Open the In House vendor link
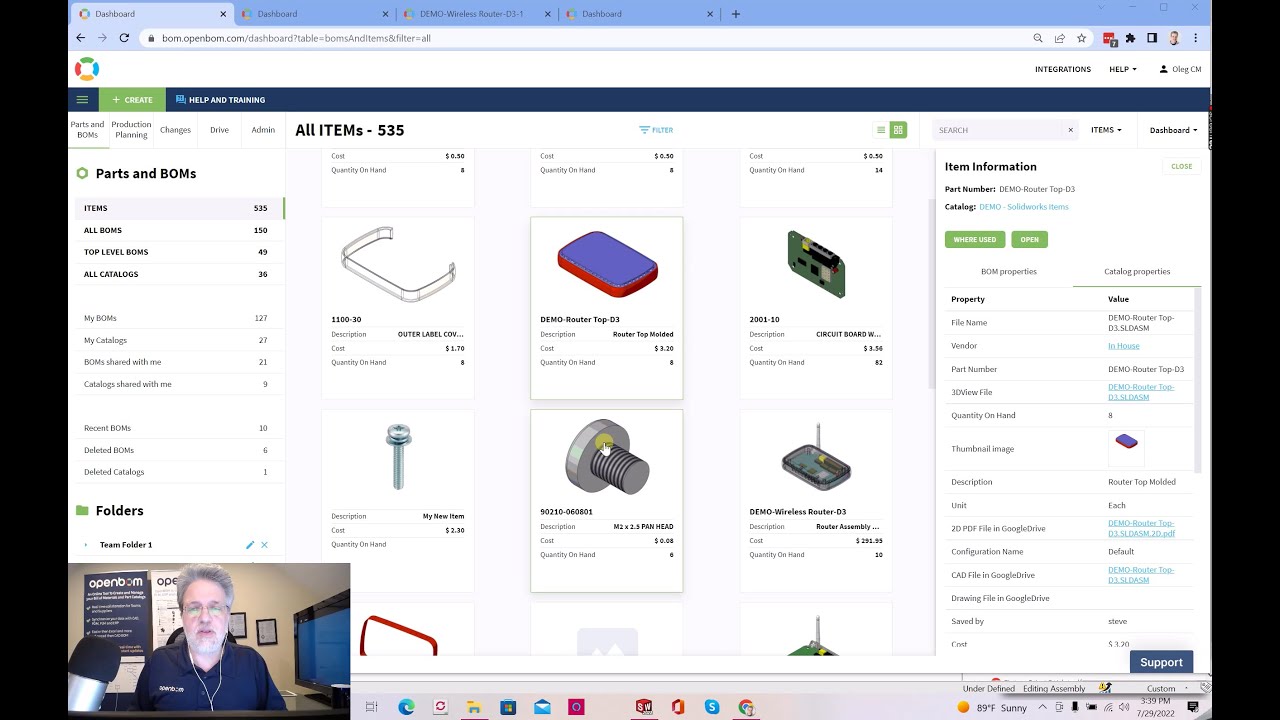This screenshot has width=1280, height=720. pos(1123,346)
